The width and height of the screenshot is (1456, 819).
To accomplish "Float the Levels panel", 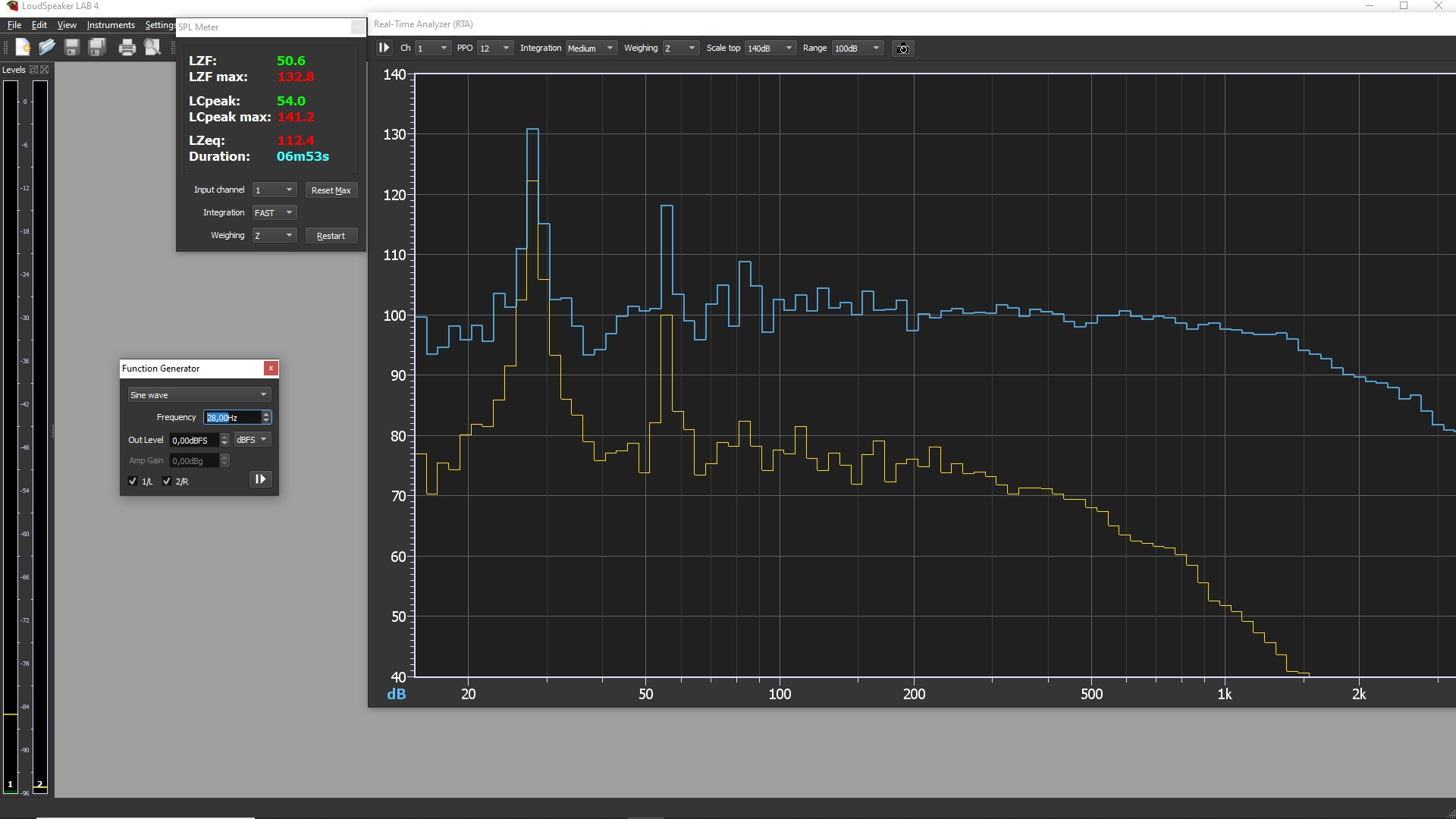I will (33, 70).
